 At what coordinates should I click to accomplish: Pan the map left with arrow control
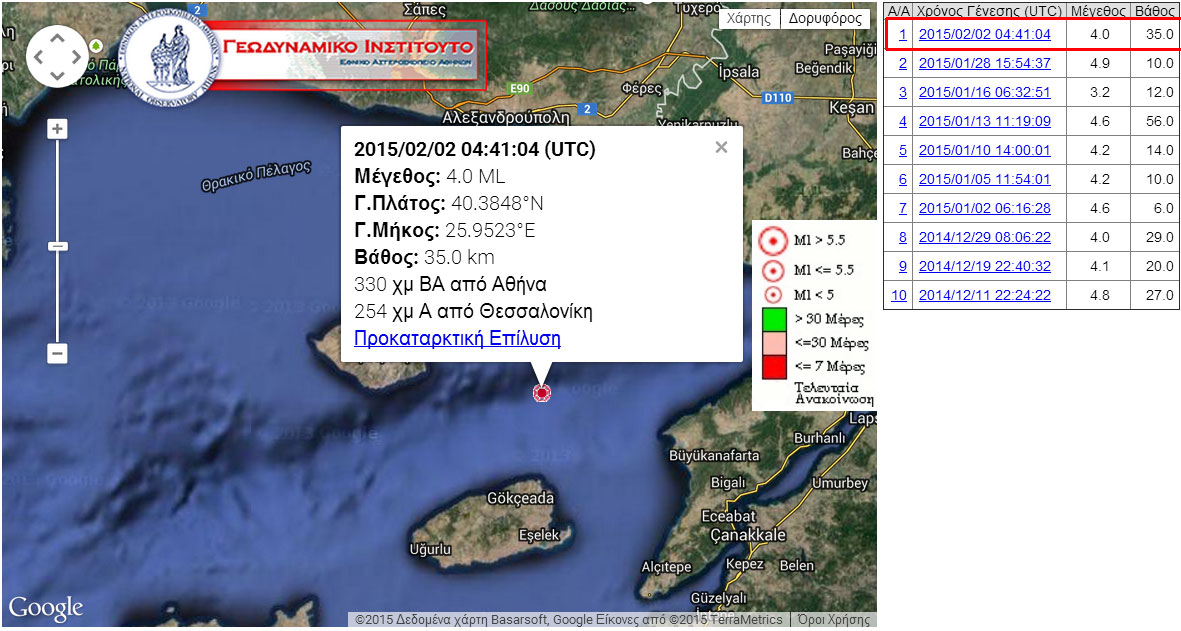[39, 57]
